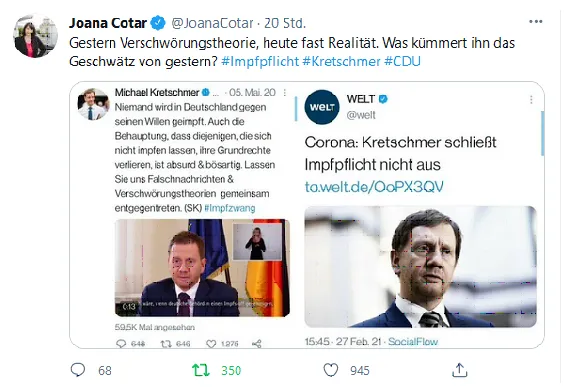Click the #Impfpflicht hashtag
Viewport: 581px width, 387px height.
coord(260,61)
